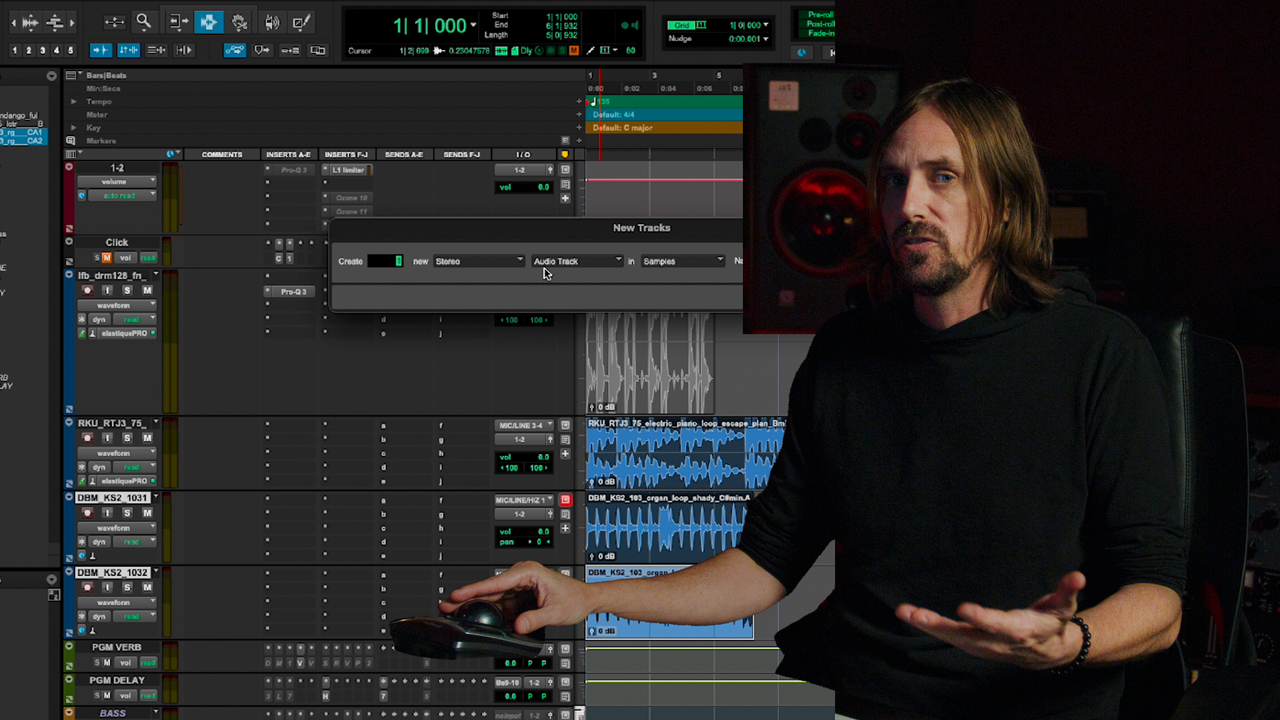The width and height of the screenshot is (1280, 720).
Task: Click Markers ruler icon
Action: [x=70, y=141]
